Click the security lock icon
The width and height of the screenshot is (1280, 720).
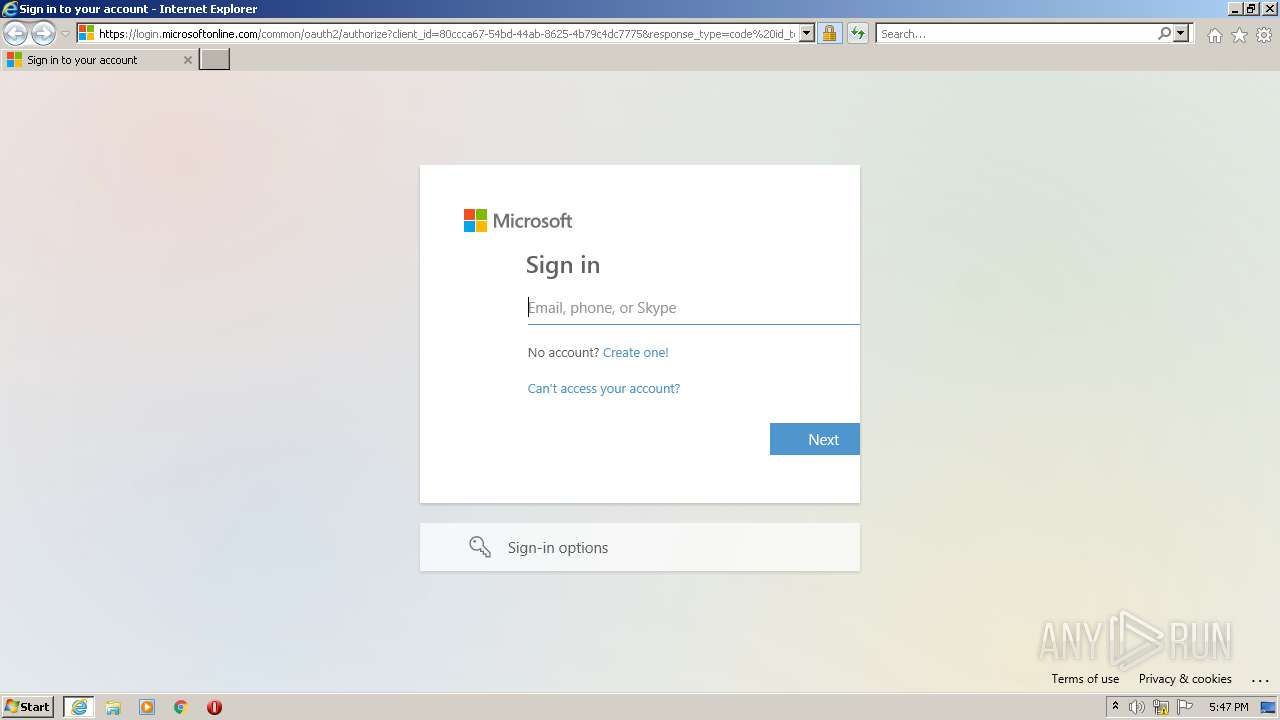[x=829, y=33]
